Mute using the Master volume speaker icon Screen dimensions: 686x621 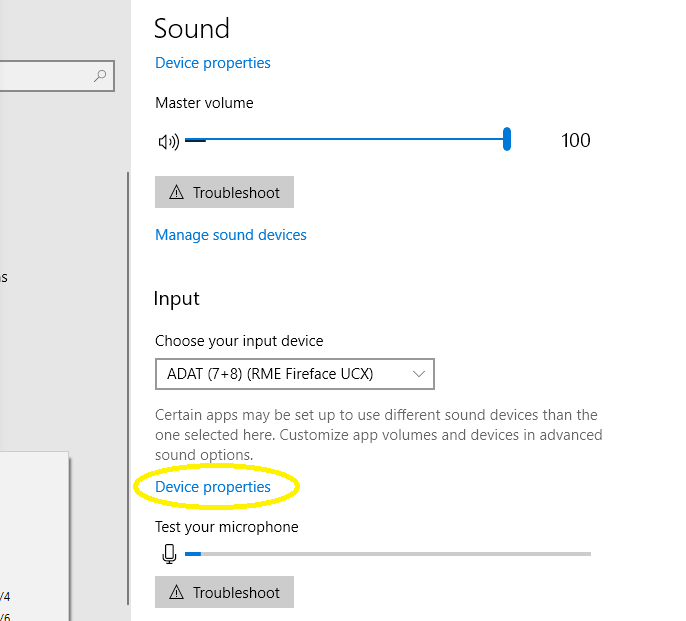168,141
